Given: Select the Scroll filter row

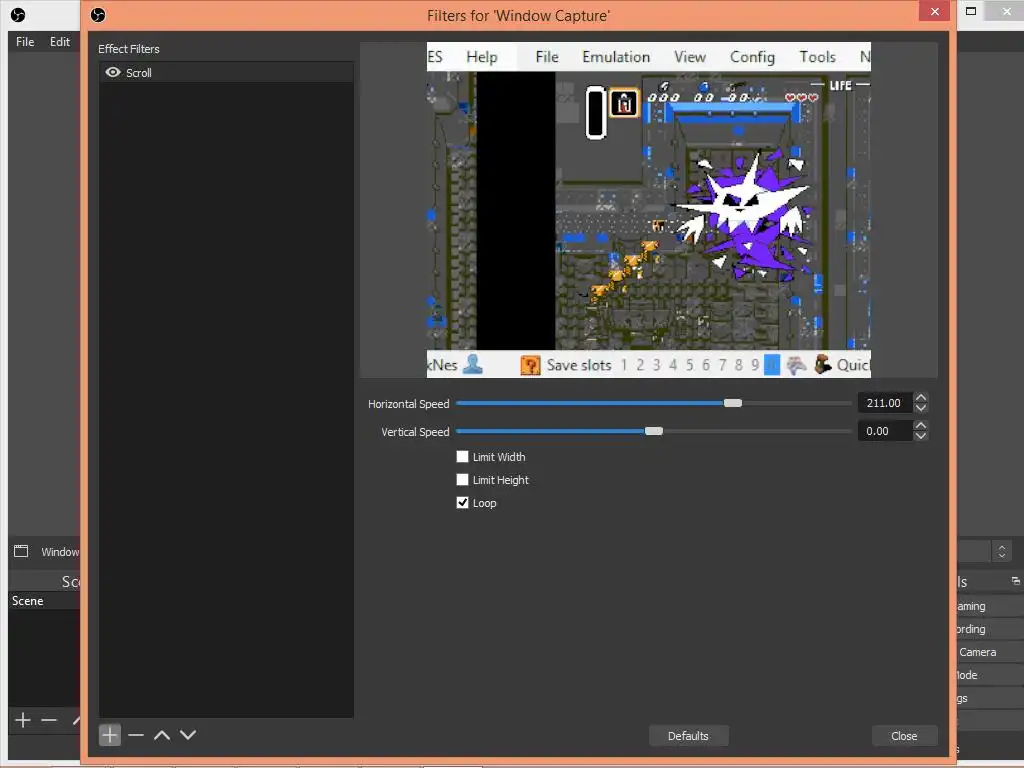Looking at the screenshot, I should (226, 72).
